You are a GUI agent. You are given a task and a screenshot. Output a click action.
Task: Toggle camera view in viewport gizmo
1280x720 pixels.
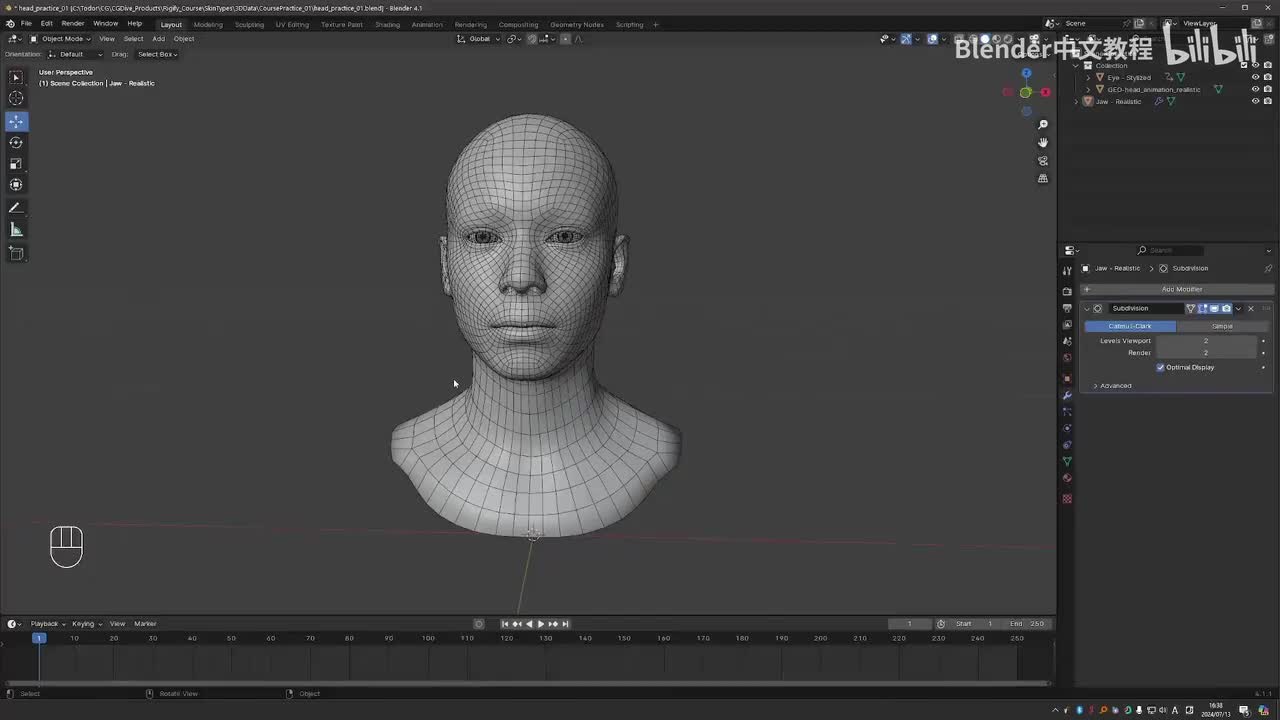click(1043, 161)
